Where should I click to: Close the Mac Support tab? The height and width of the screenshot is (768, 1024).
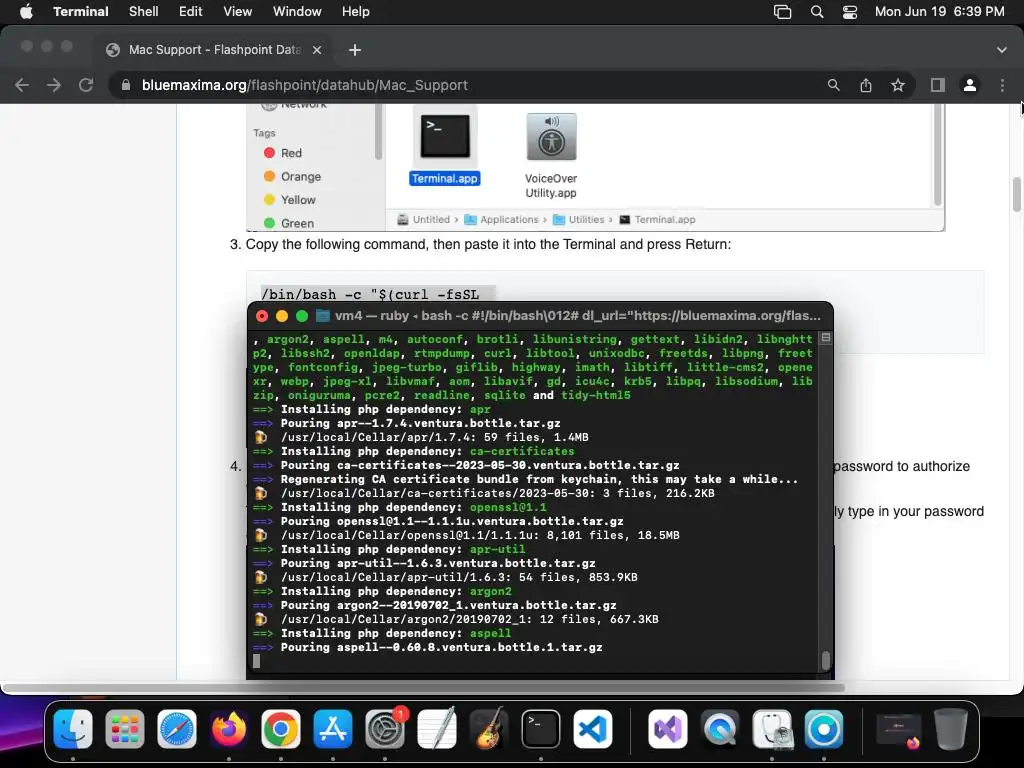pyautogui.click(x=317, y=50)
